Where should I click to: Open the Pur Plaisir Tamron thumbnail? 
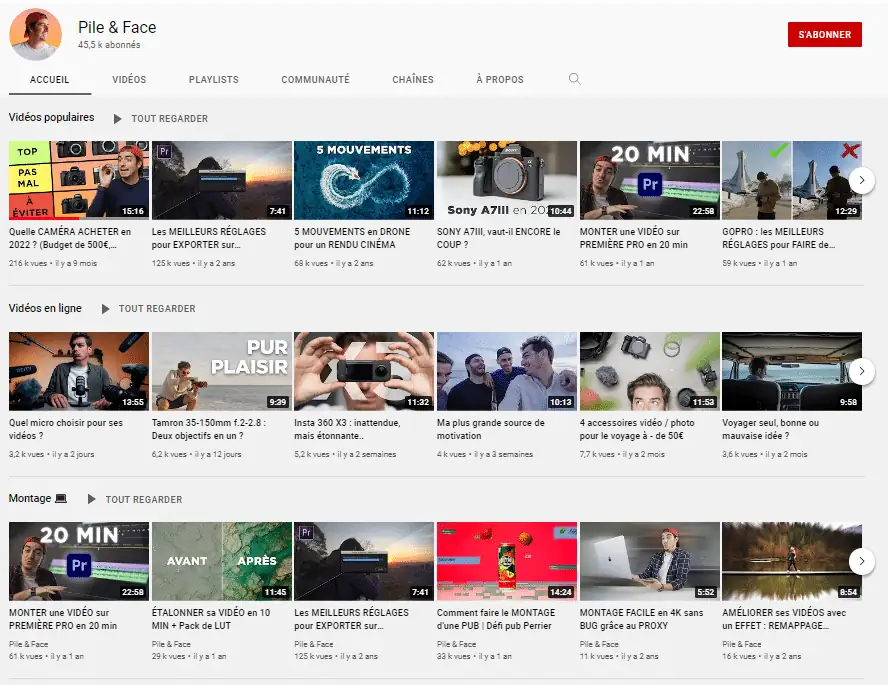[221, 371]
